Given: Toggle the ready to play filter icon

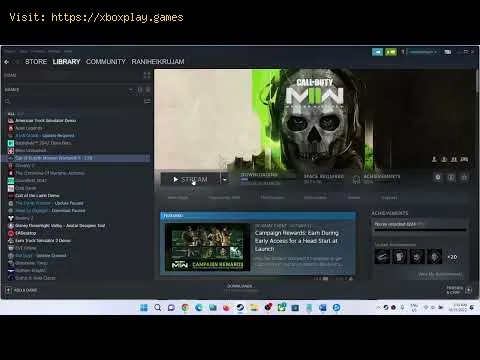Looking at the screenshot, I should point(148,90).
